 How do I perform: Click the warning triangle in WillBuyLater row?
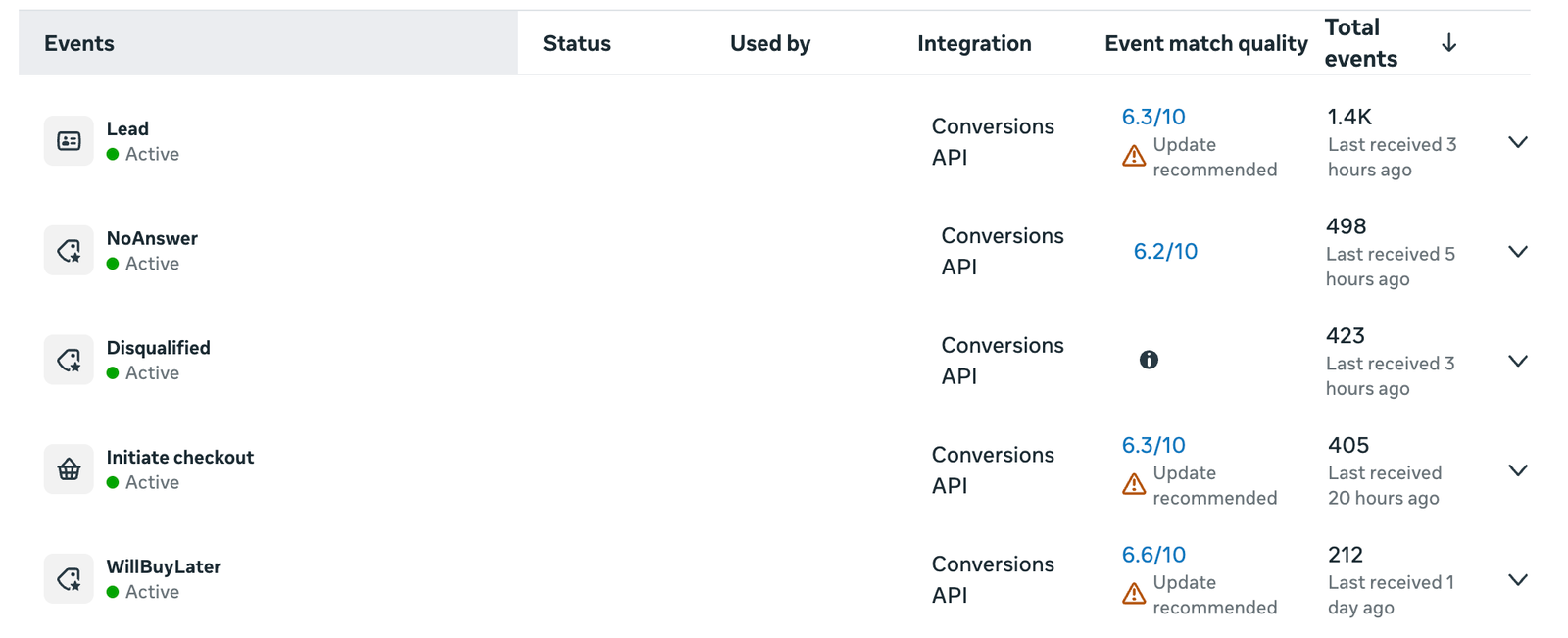click(1134, 594)
